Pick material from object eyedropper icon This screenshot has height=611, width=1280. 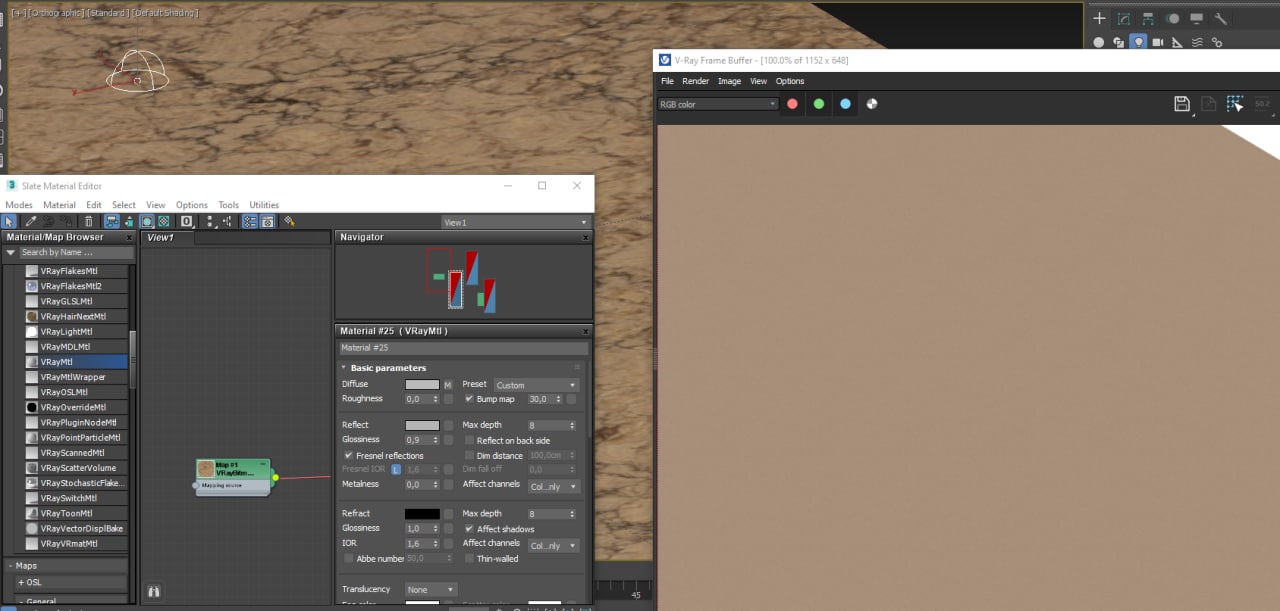[30, 222]
